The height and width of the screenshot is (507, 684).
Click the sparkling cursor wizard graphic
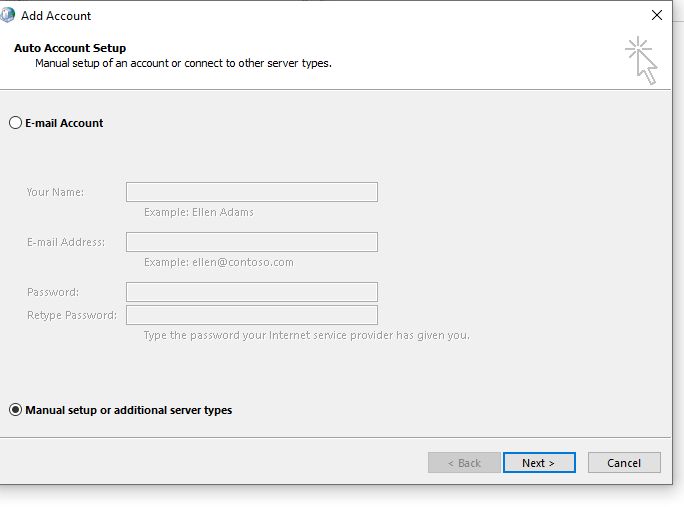(x=641, y=60)
